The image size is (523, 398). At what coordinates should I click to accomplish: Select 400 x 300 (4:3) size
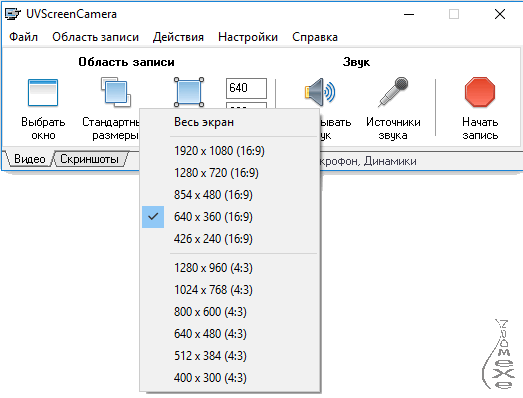point(230,378)
